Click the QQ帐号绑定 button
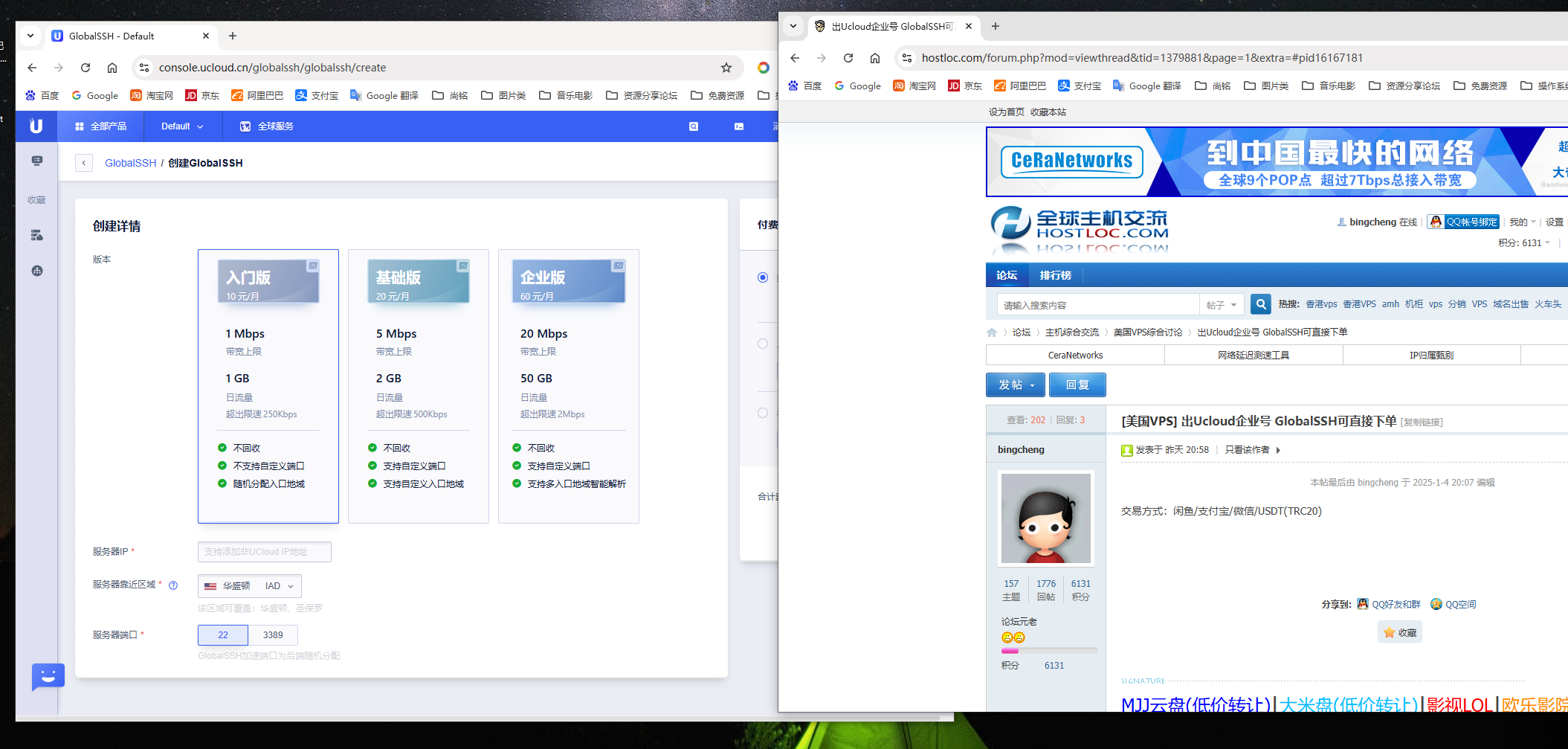The height and width of the screenshot is (749, 1568). [1463, 222]
